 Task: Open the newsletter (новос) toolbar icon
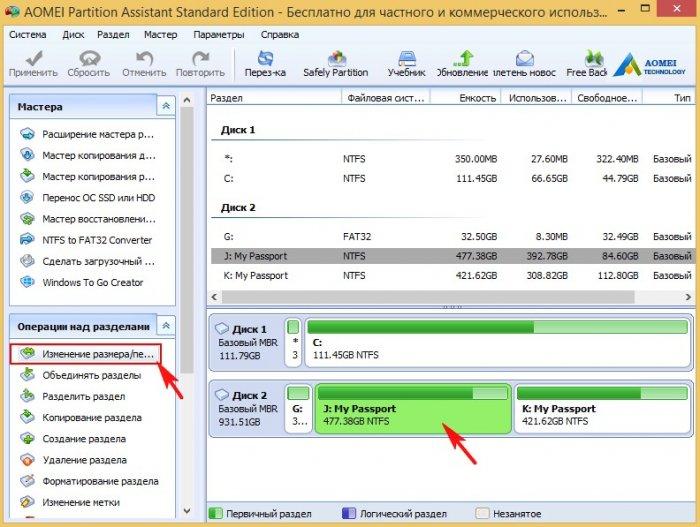coord(525,64)
